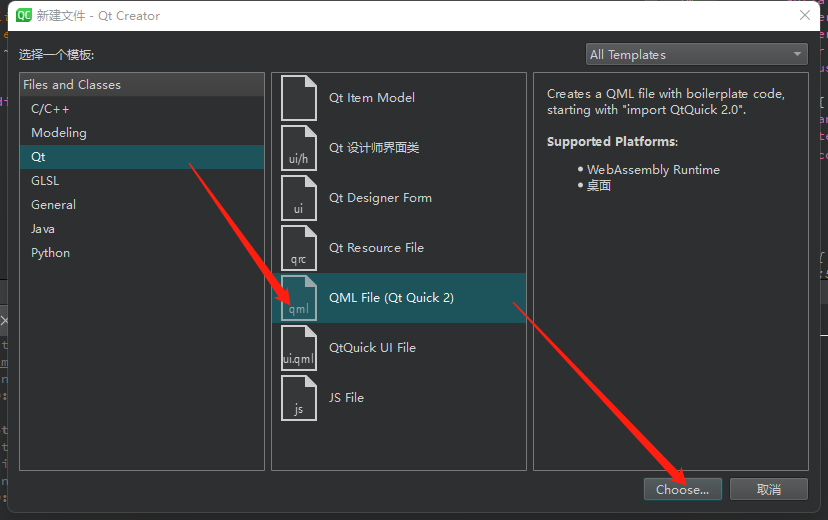Select the C/C++ category
The image size is (828, 520).
(x=142, y=109)
